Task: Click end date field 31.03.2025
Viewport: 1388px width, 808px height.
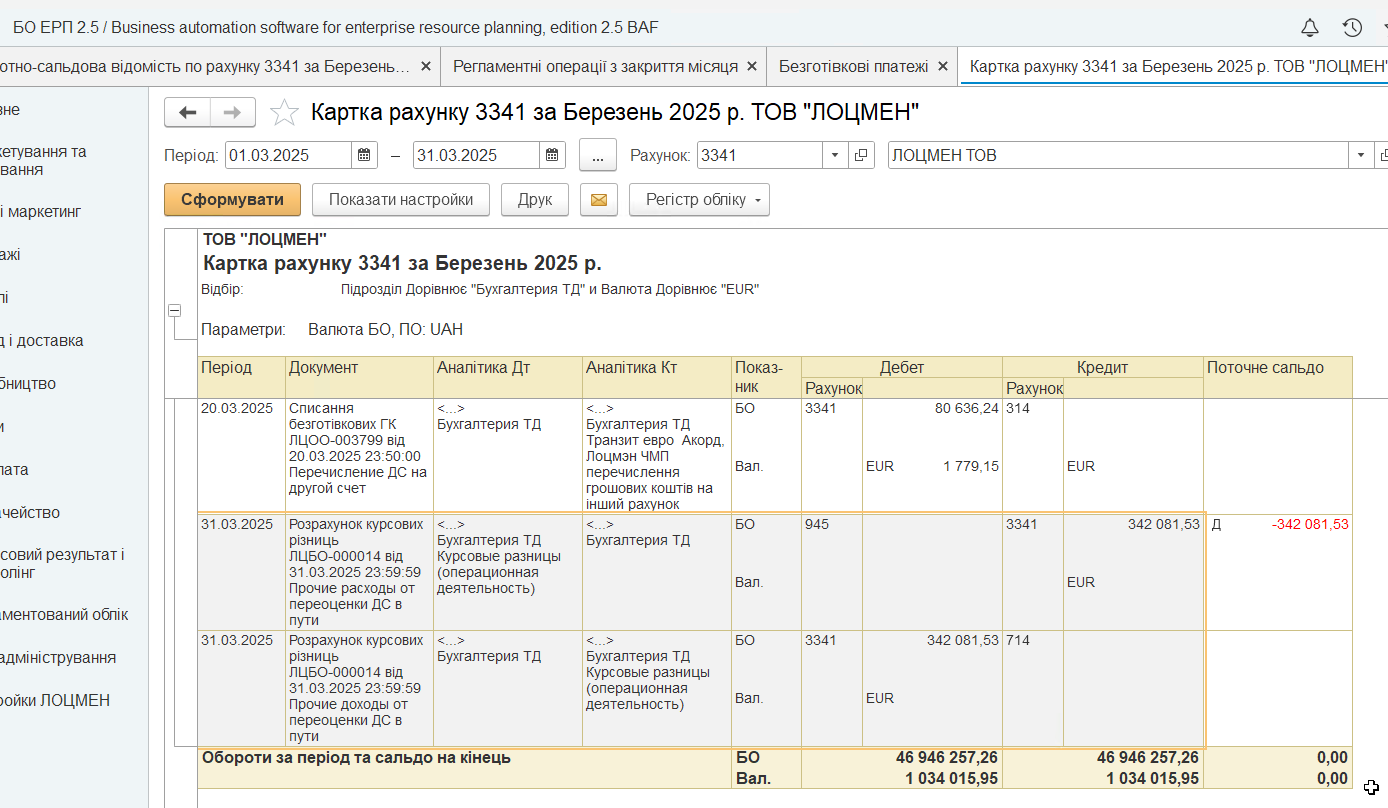Action: pos(477,155)
